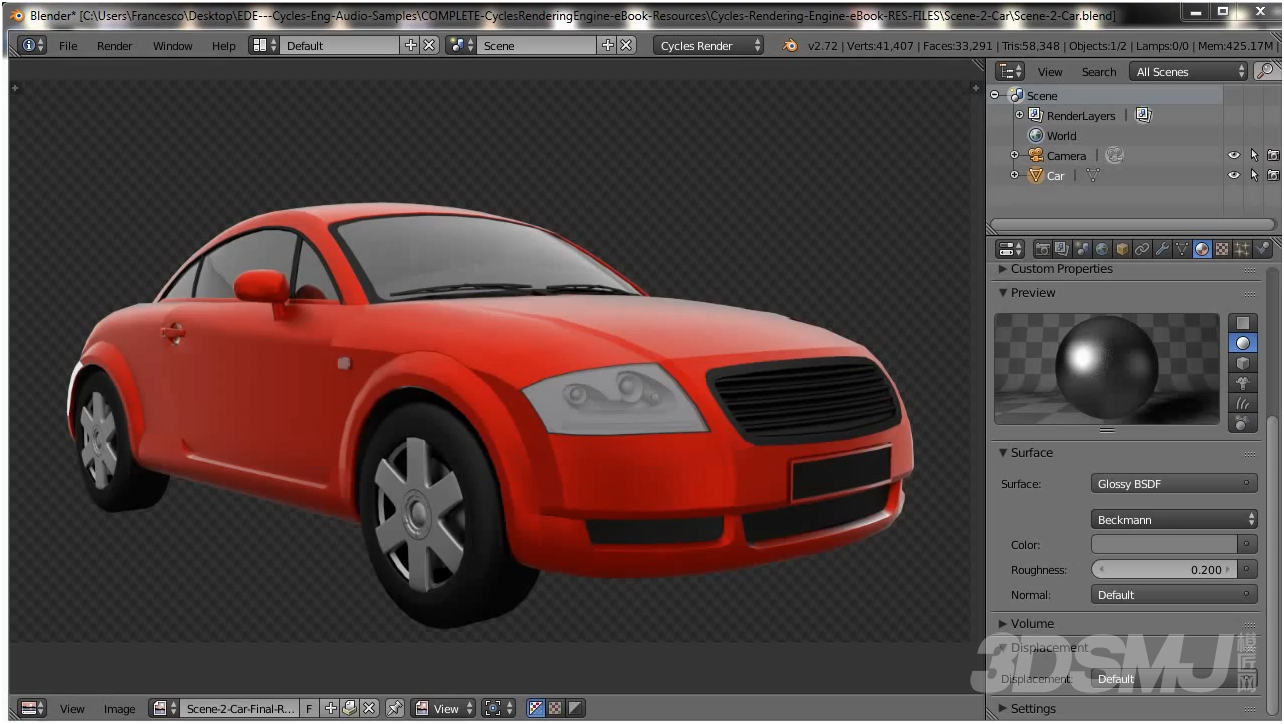The width and height of the screenshot is (1284, 724).
Task: Click the glossy Color swatch
Action: point(1164,545)
